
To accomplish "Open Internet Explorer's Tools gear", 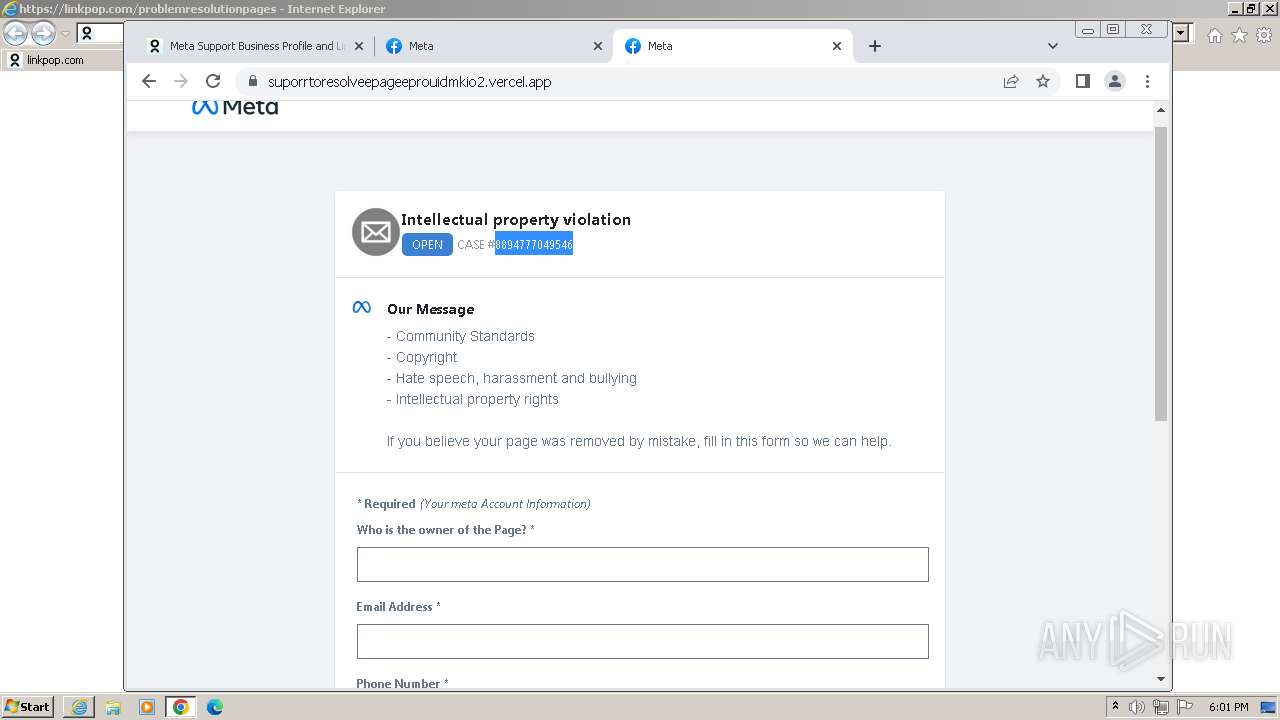I will (x=1265, y=35).
